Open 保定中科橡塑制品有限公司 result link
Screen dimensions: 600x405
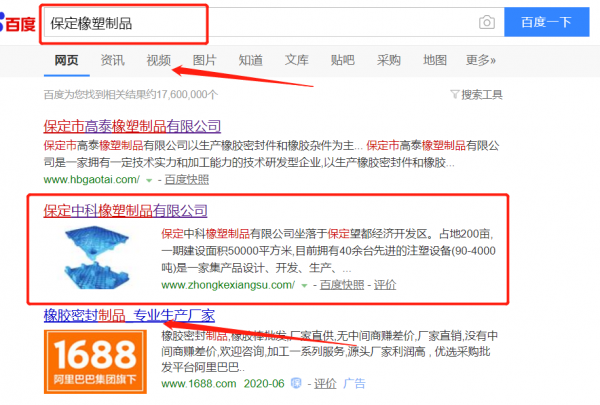(x=126, y=211)
